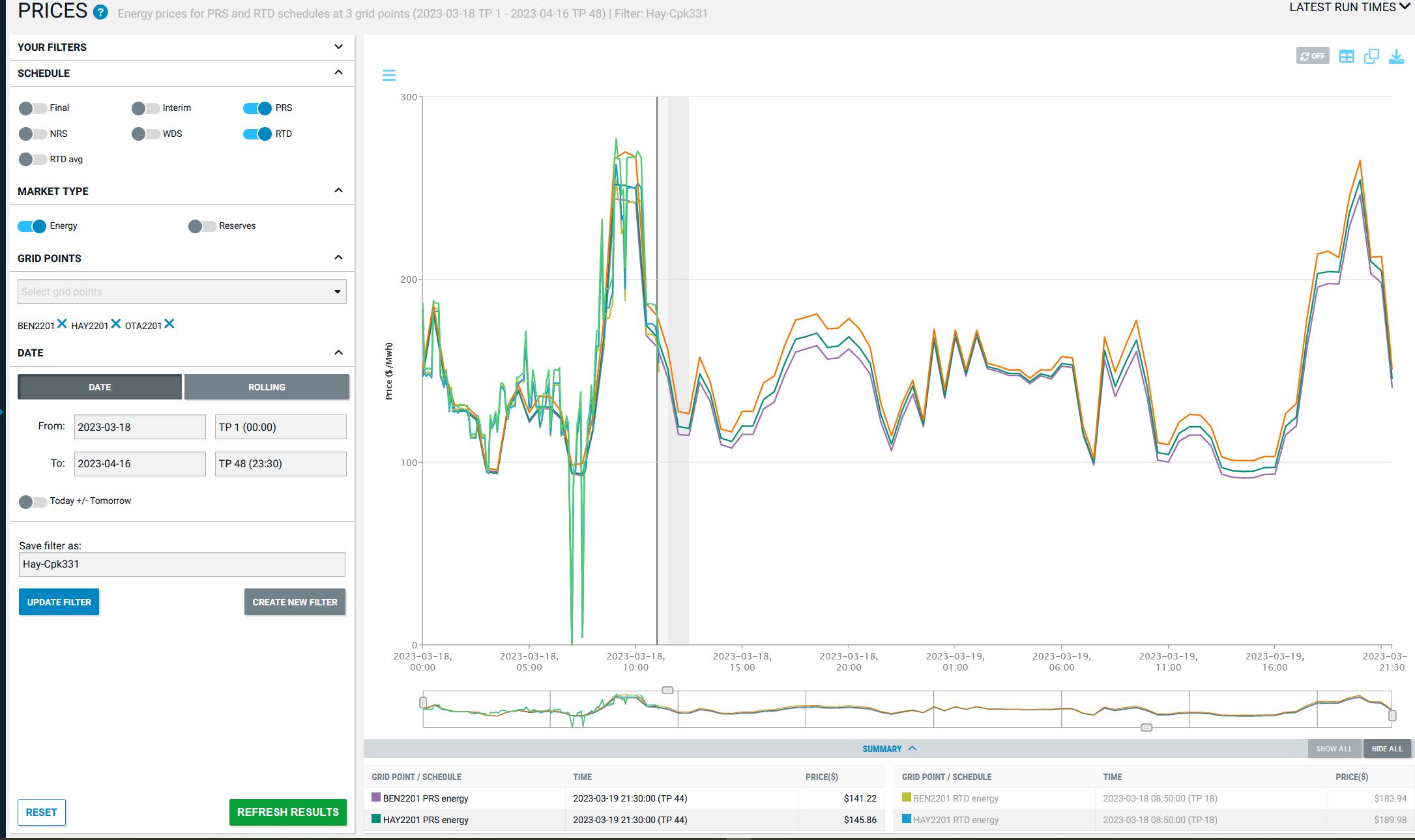Open the Select grid points dropdown
This screenshot has width=1415, height=840.
(182, 291)
